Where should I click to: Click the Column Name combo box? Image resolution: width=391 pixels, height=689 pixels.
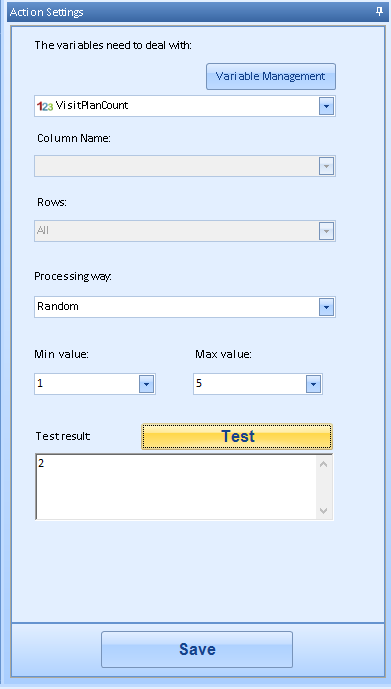click(185, 166)
